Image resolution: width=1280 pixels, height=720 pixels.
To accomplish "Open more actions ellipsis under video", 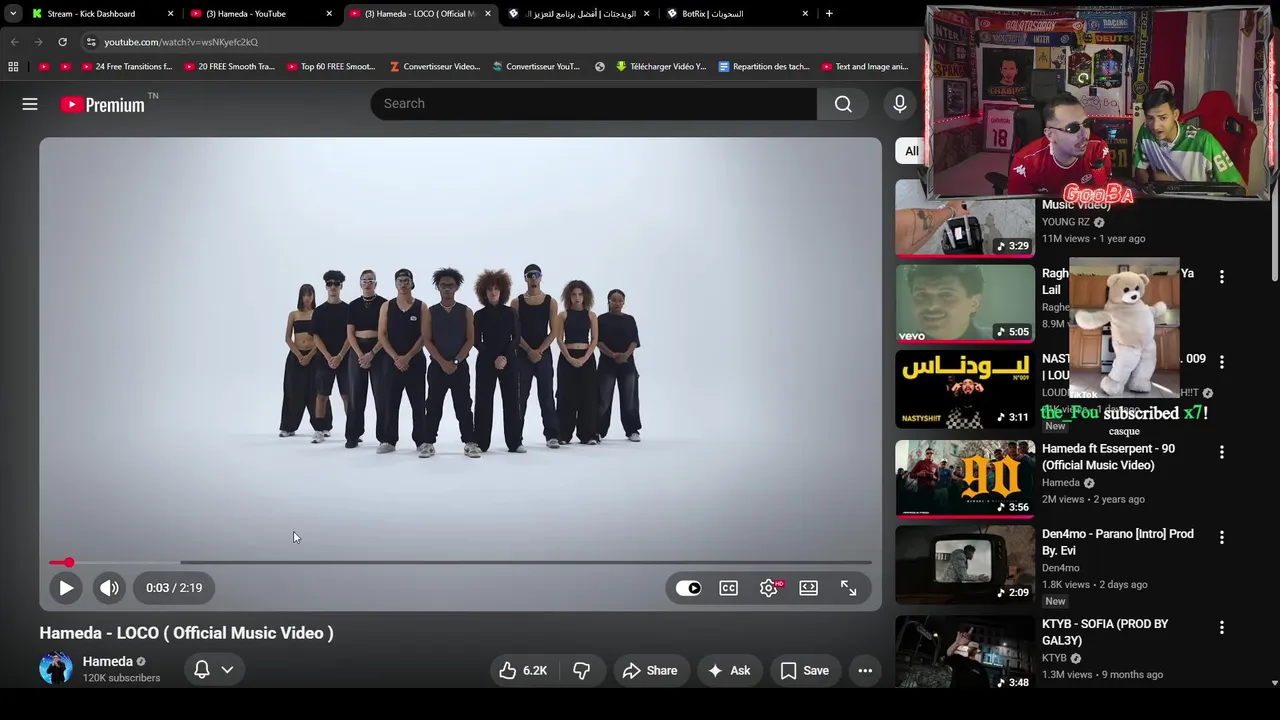I will [865, 671].
